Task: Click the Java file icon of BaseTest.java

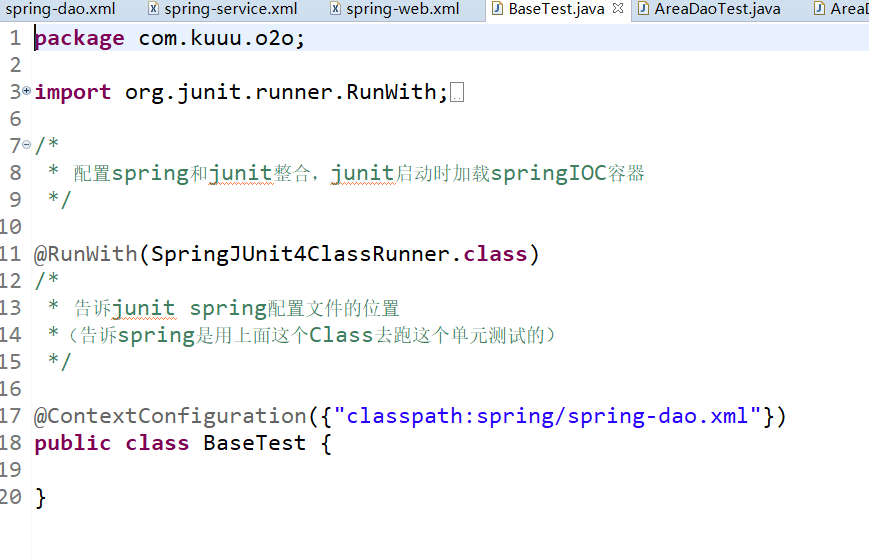Action: click(497, 9)
